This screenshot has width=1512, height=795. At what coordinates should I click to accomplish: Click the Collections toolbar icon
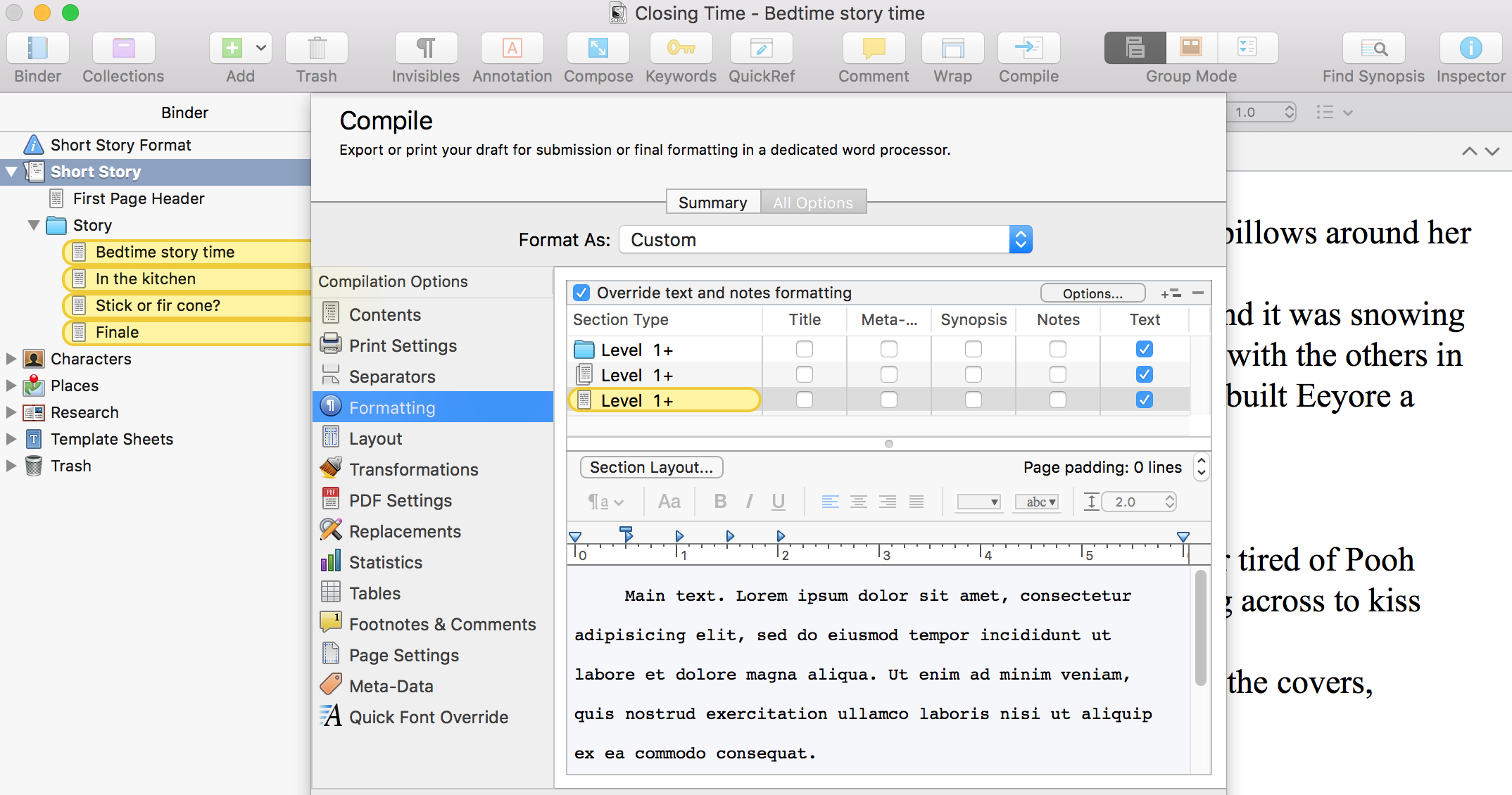pos(123,49)
